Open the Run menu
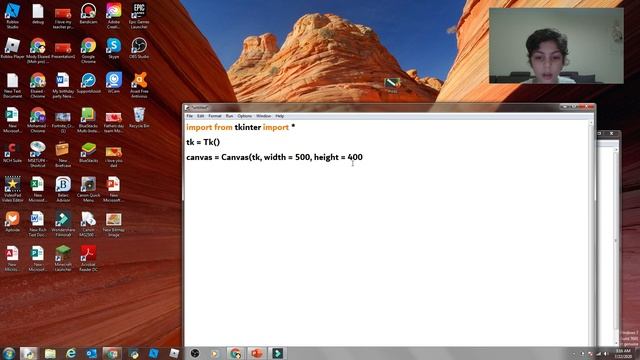This screenshot has height=360, width=640. tap(229, 116)
